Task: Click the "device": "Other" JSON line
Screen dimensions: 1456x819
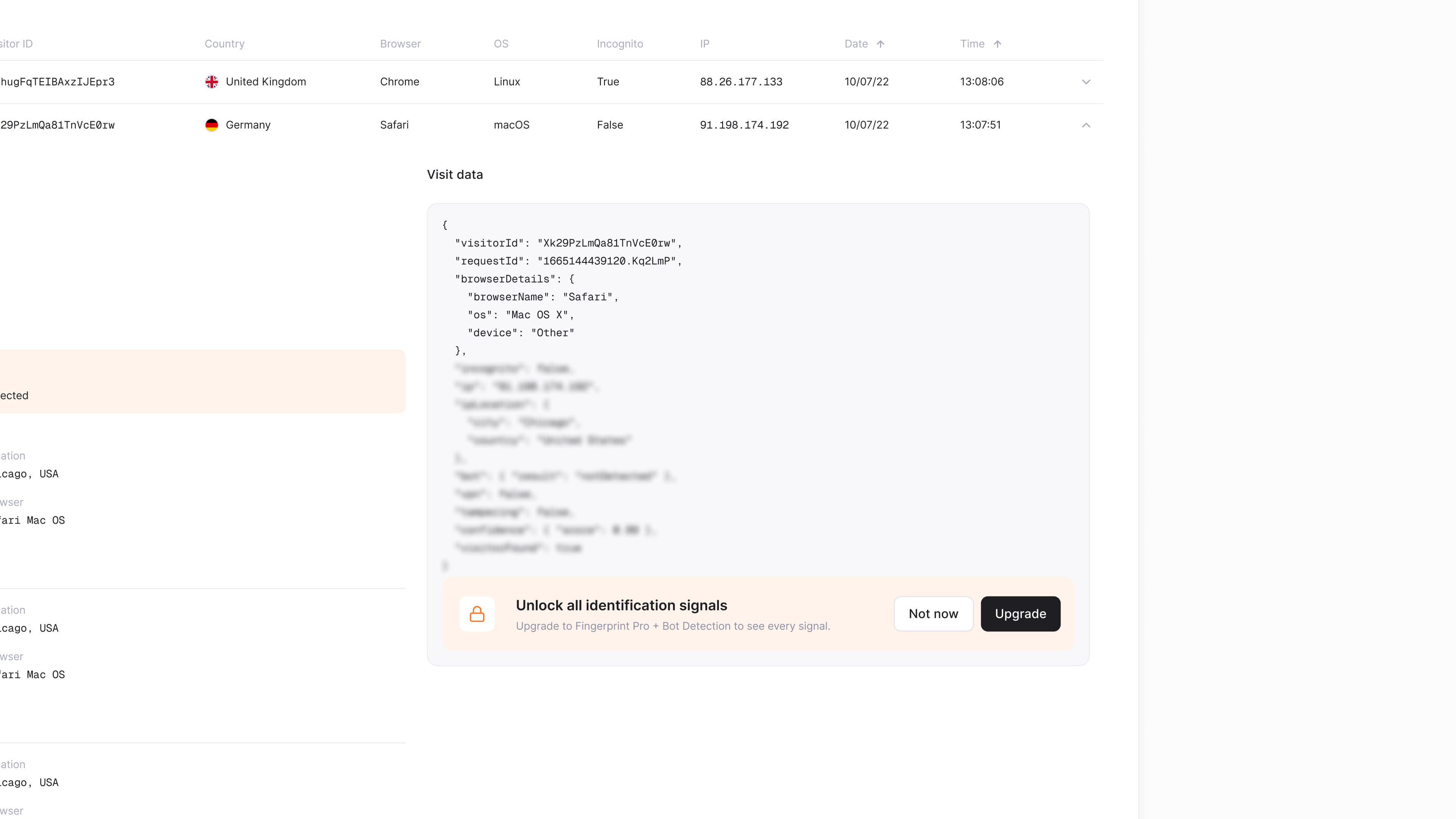Action: pos(521,333)
